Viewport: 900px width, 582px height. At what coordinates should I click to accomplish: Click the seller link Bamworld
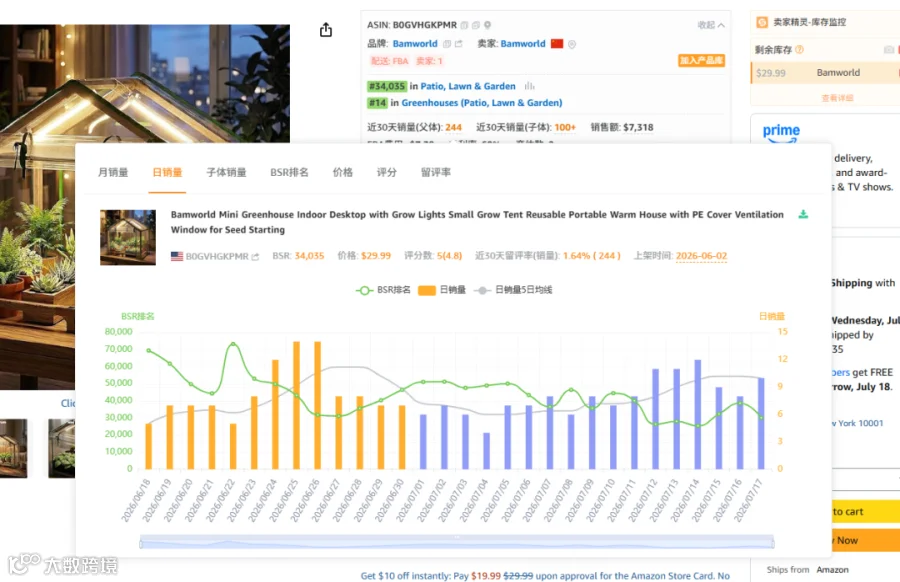[523, 44]
